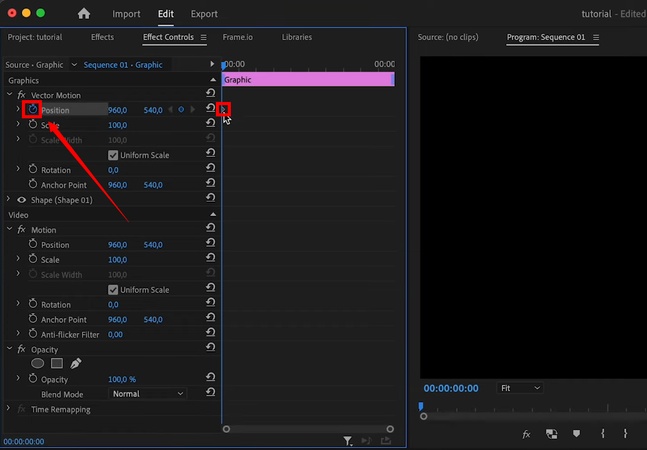
Task: Toggle Rotation stopwatch under Vector Motion
Action: click(32, 170)
